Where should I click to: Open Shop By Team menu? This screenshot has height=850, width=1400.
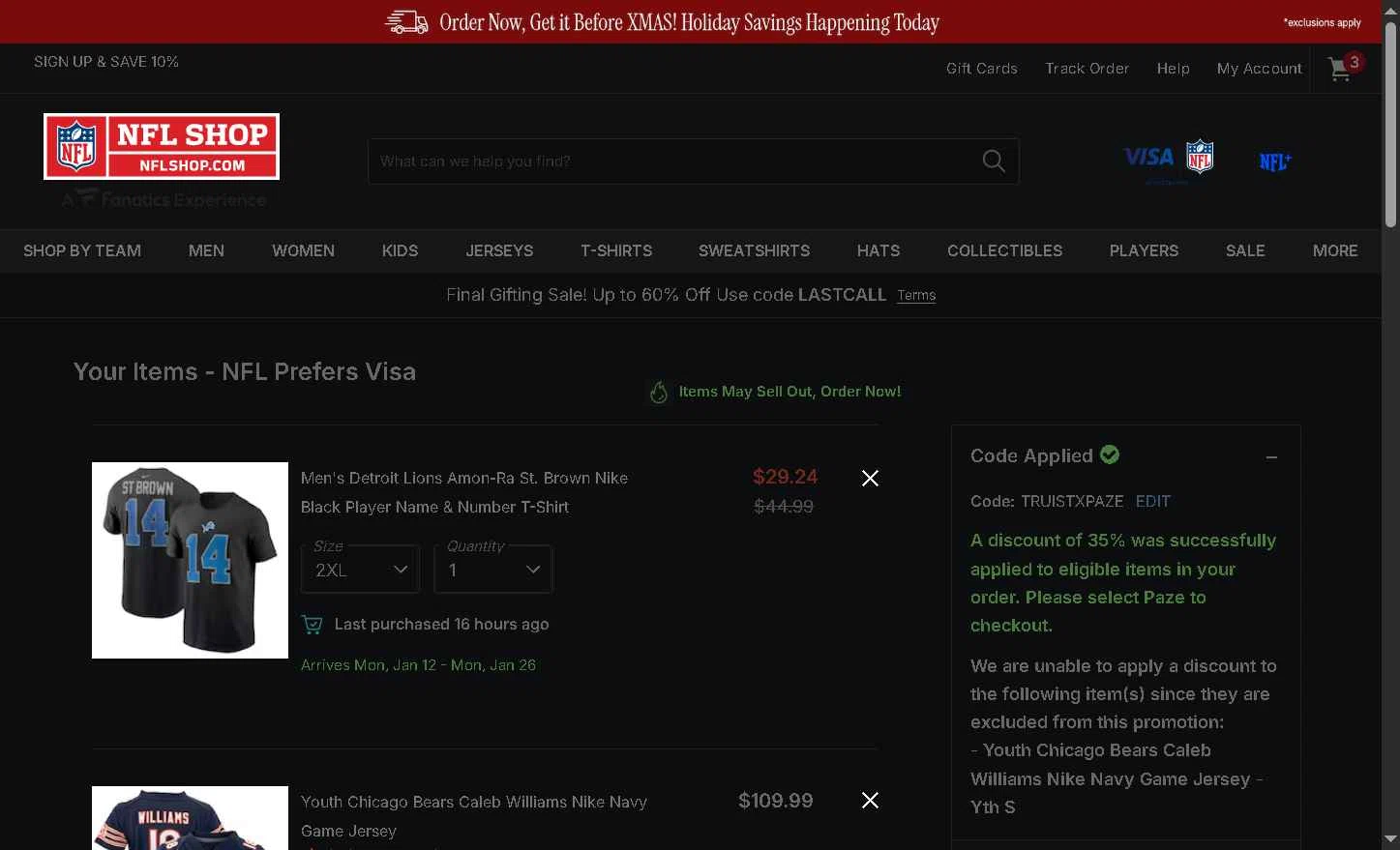click(82, 250)
